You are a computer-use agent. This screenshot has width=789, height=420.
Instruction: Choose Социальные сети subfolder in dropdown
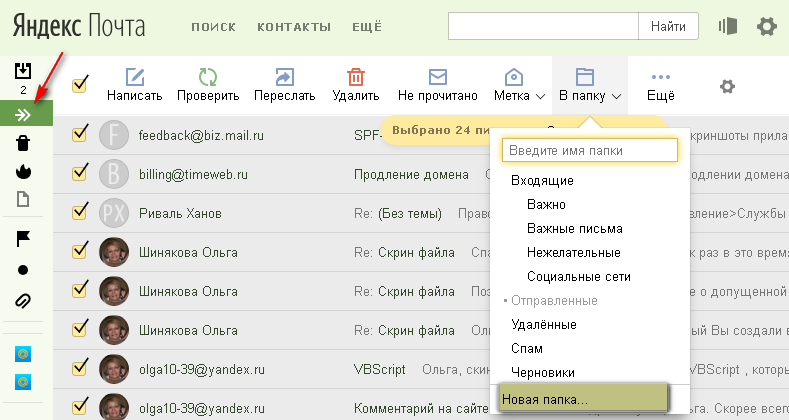[579, 277]
